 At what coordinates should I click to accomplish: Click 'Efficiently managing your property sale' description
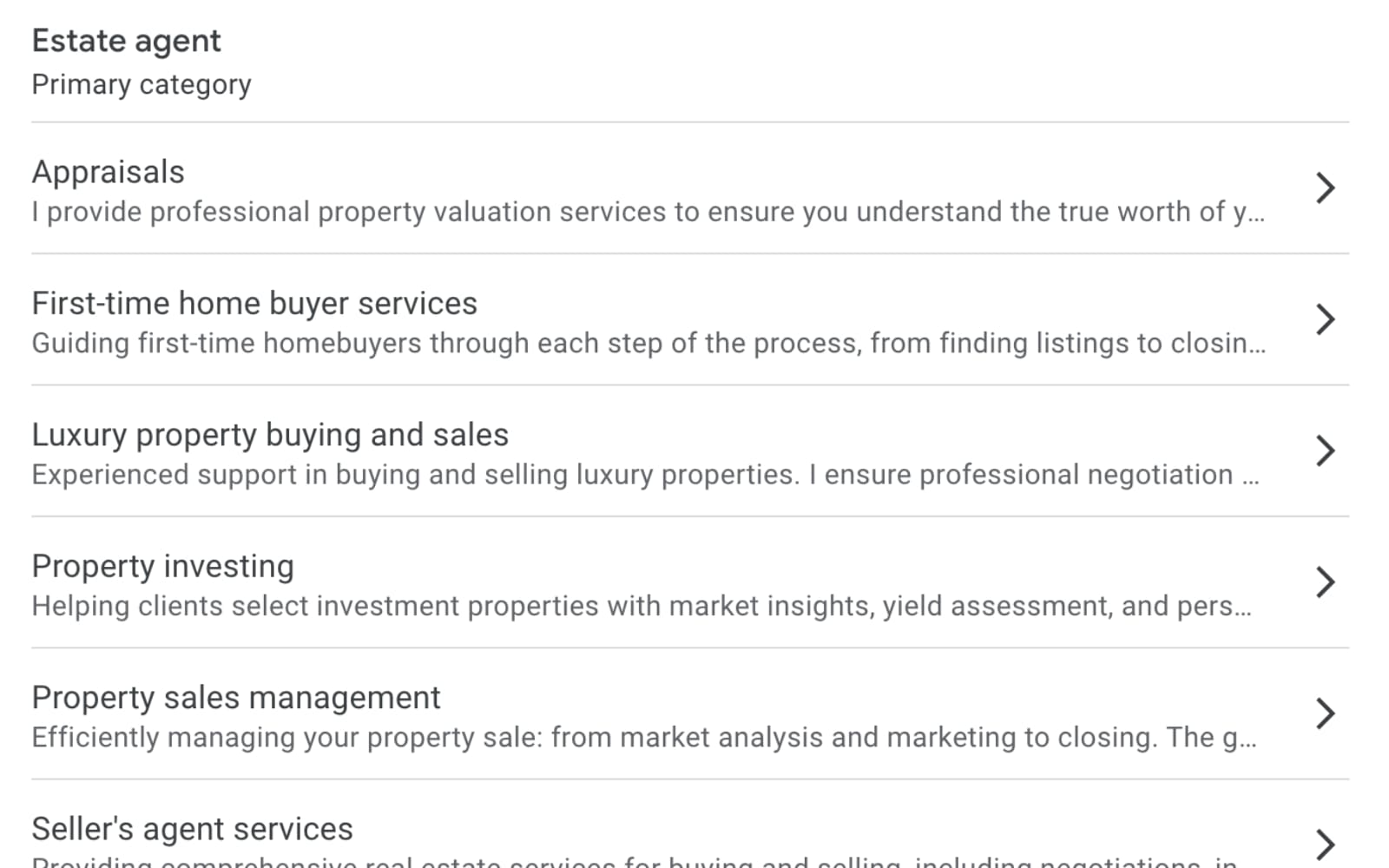(643, 738)
